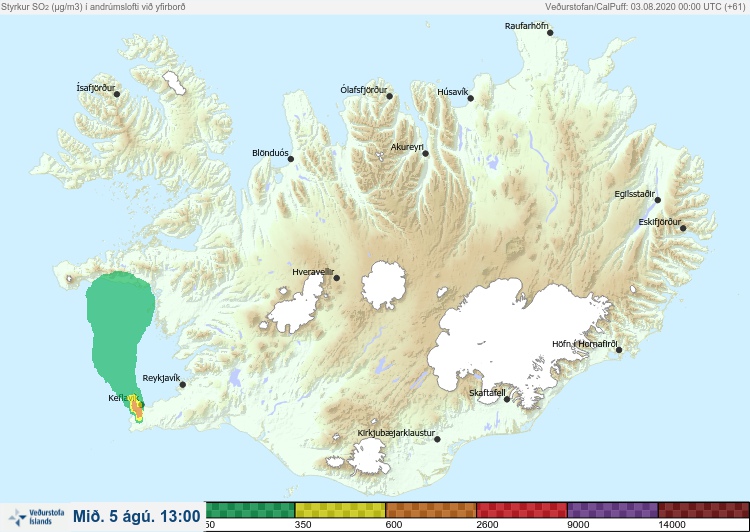Click the yellow 350 legend swatch

pos(340,510)
